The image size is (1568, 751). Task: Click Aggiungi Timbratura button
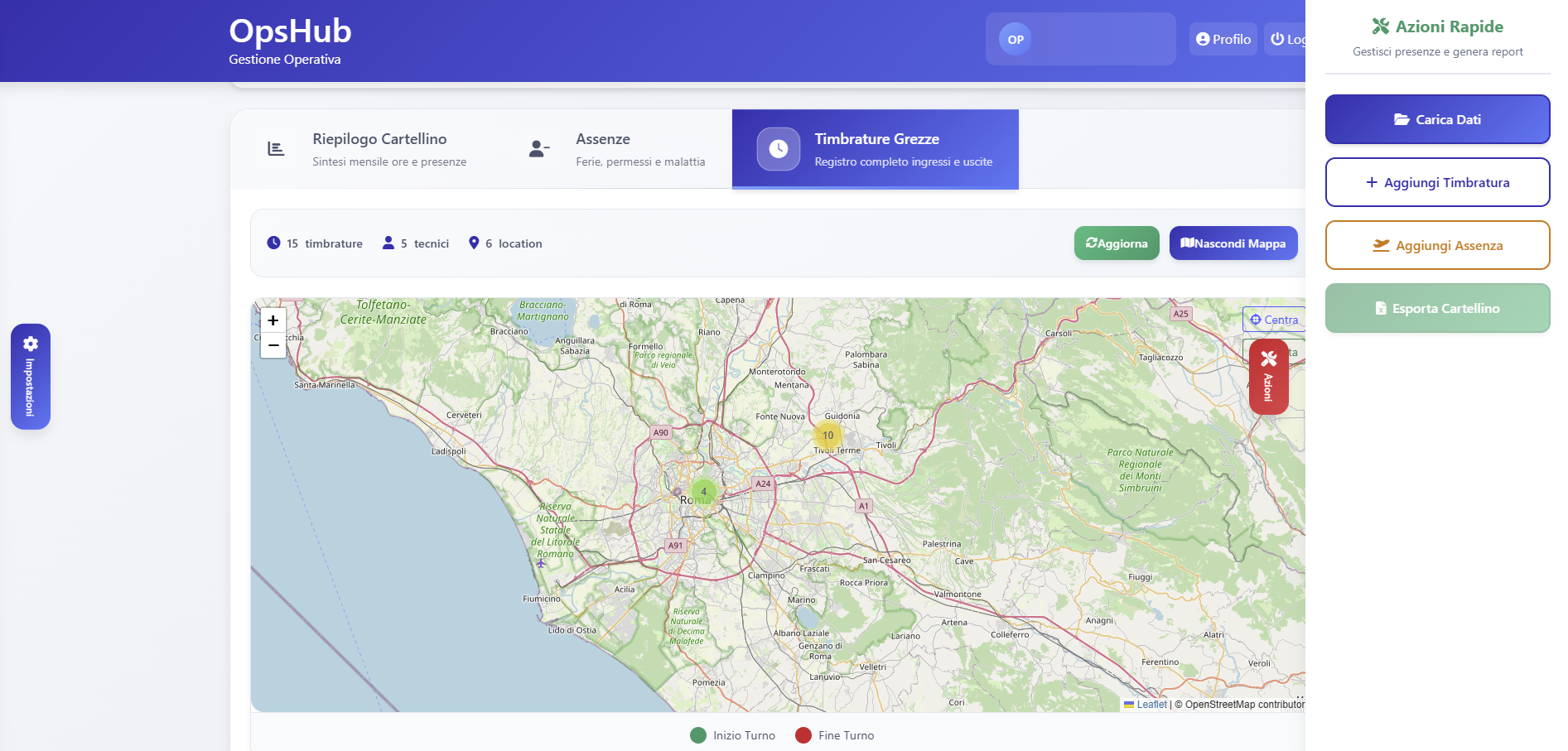click(x=1438, y=182)
